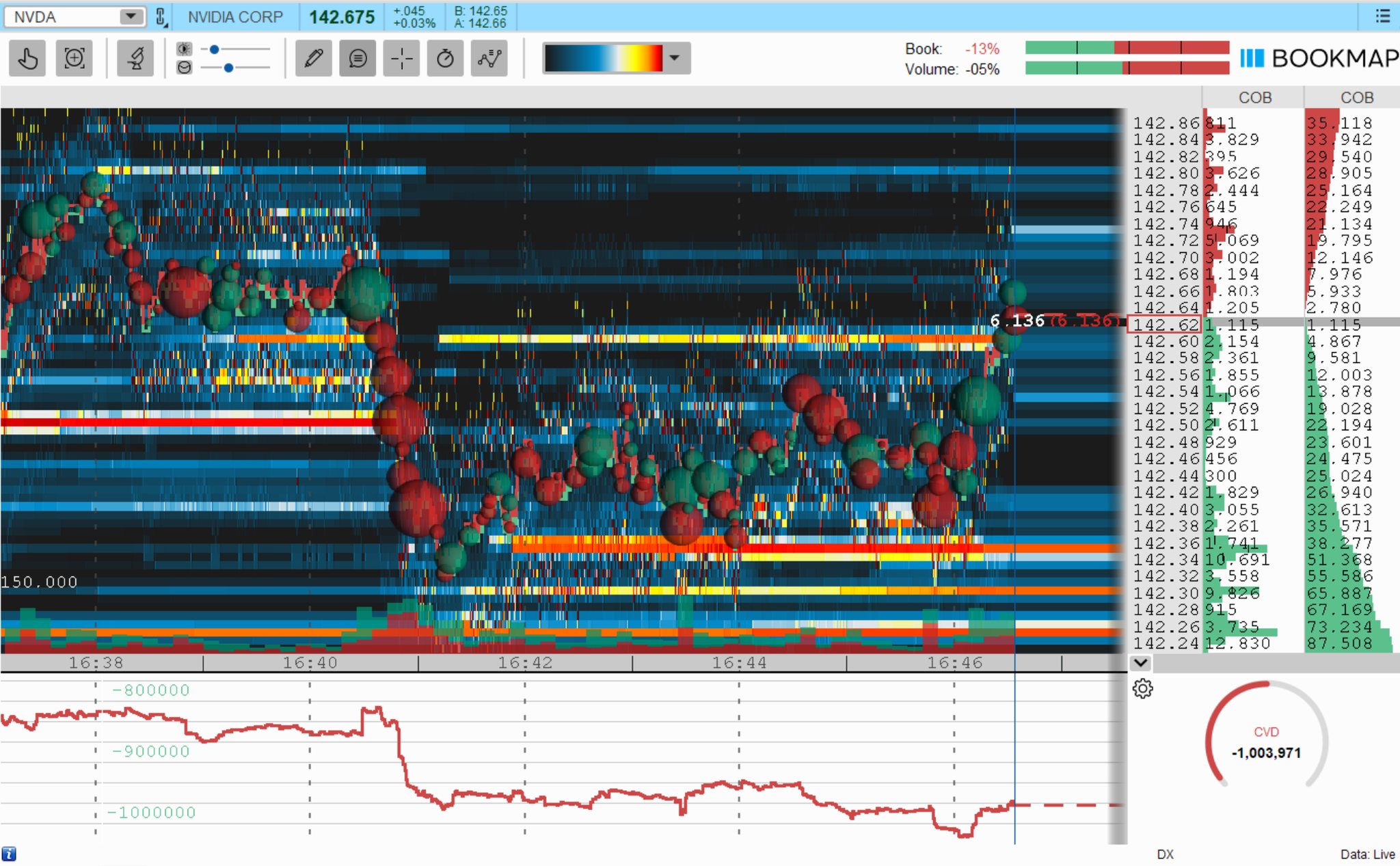
Task: Click the DX label in status bar
Action: click(x=1165, y=854)
